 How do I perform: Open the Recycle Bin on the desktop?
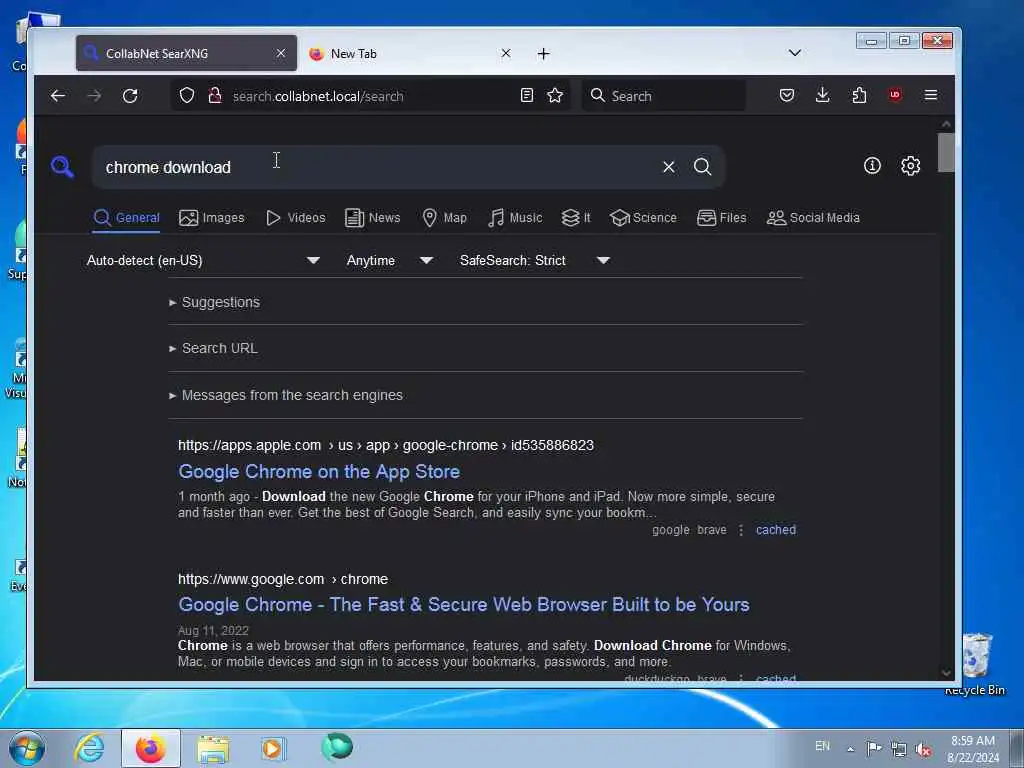[x=975, y=664]
